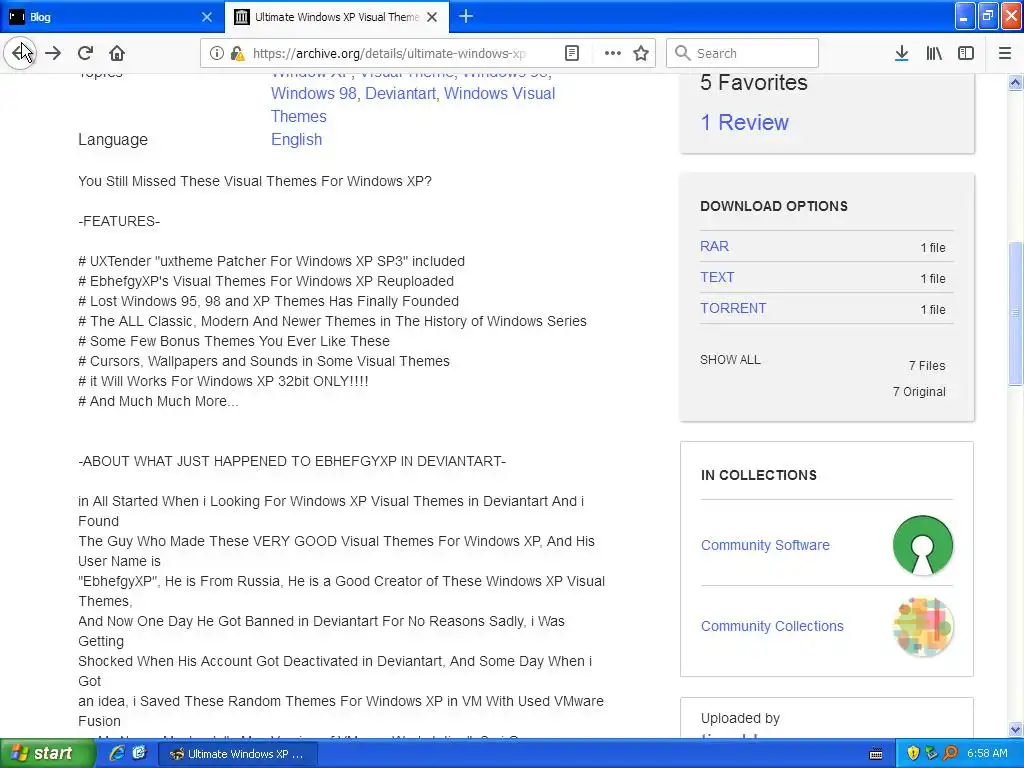The width and height of the screenshot is (1024, 768).
Task: Click the '5 Favorites' text
Action: pyautogui.click(x=754, y=82)
